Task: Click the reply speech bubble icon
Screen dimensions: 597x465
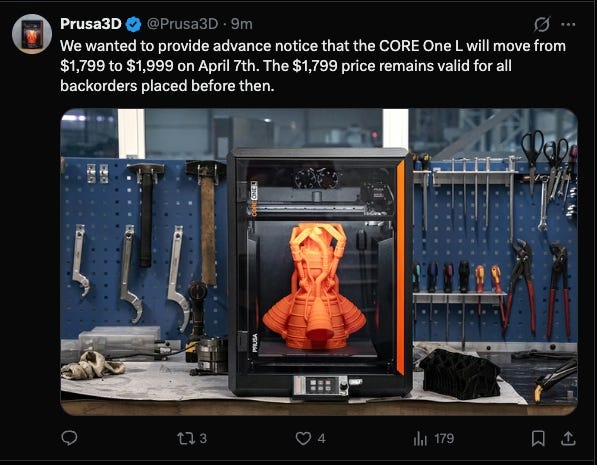Action: click(69, 438)
